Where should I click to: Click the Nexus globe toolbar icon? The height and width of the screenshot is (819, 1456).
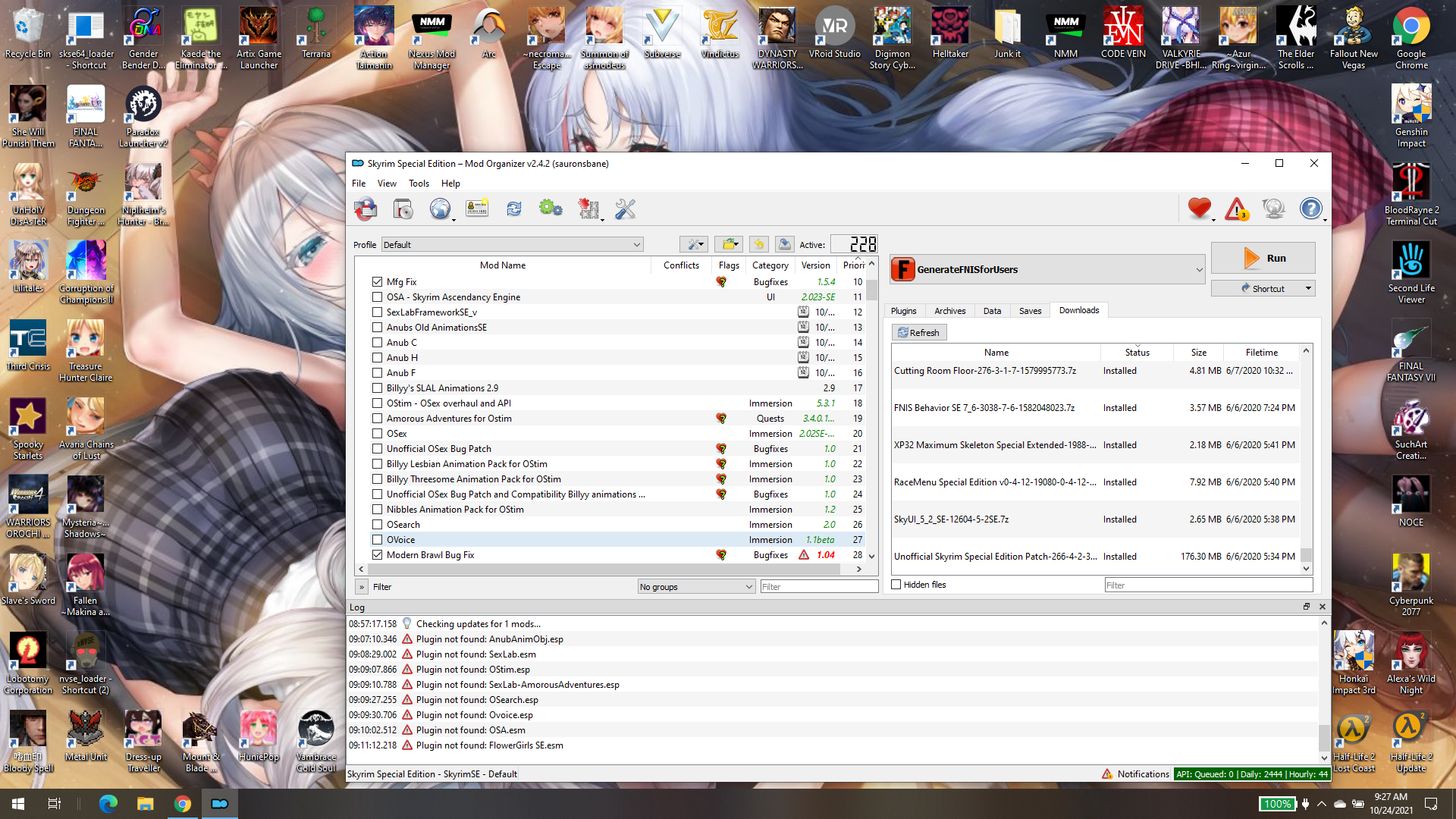(x=440, y=209)
